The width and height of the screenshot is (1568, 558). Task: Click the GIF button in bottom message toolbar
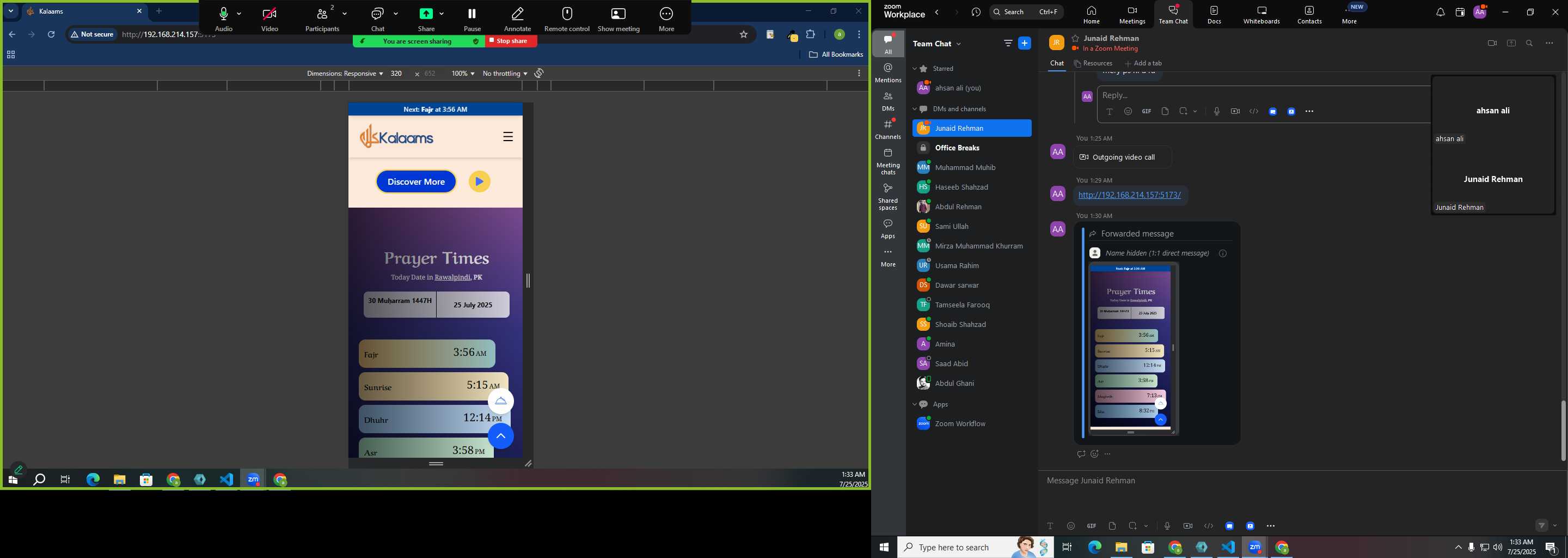coord(1092,526)
